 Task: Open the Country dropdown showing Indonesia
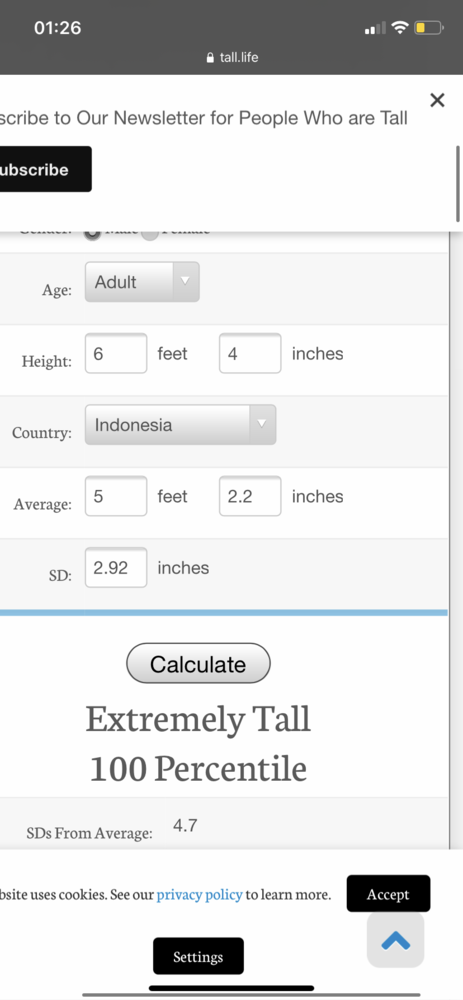click(180, 425)
